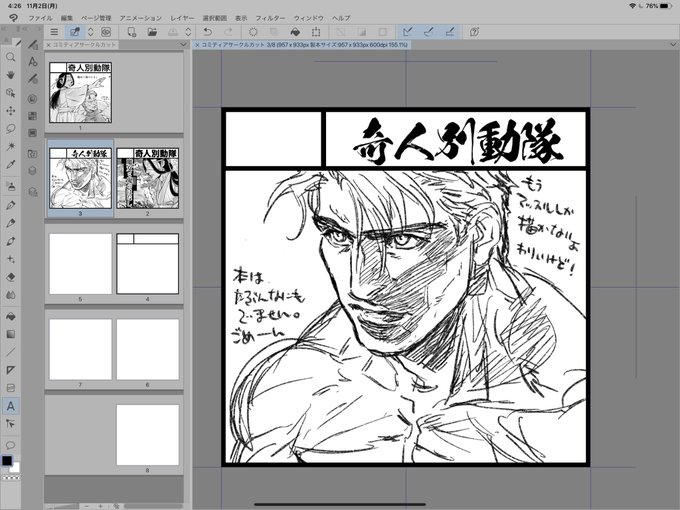Select the Blend tool
This screenshot has height=510, width=680.
(10, 294)
